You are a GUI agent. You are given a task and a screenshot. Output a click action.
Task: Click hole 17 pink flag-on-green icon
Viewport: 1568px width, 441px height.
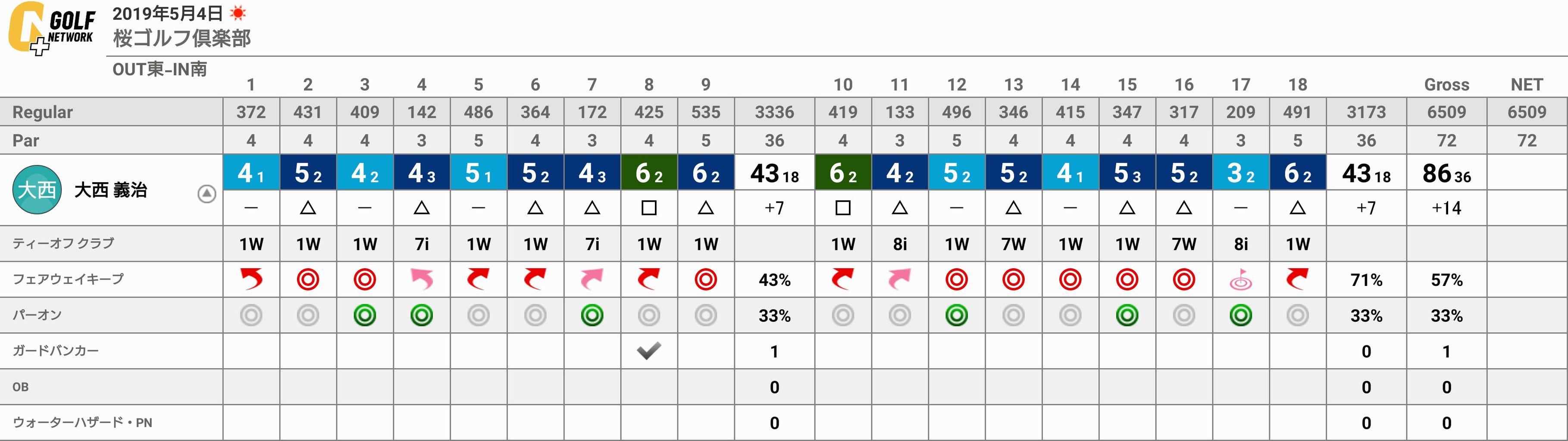[1240, 280]
